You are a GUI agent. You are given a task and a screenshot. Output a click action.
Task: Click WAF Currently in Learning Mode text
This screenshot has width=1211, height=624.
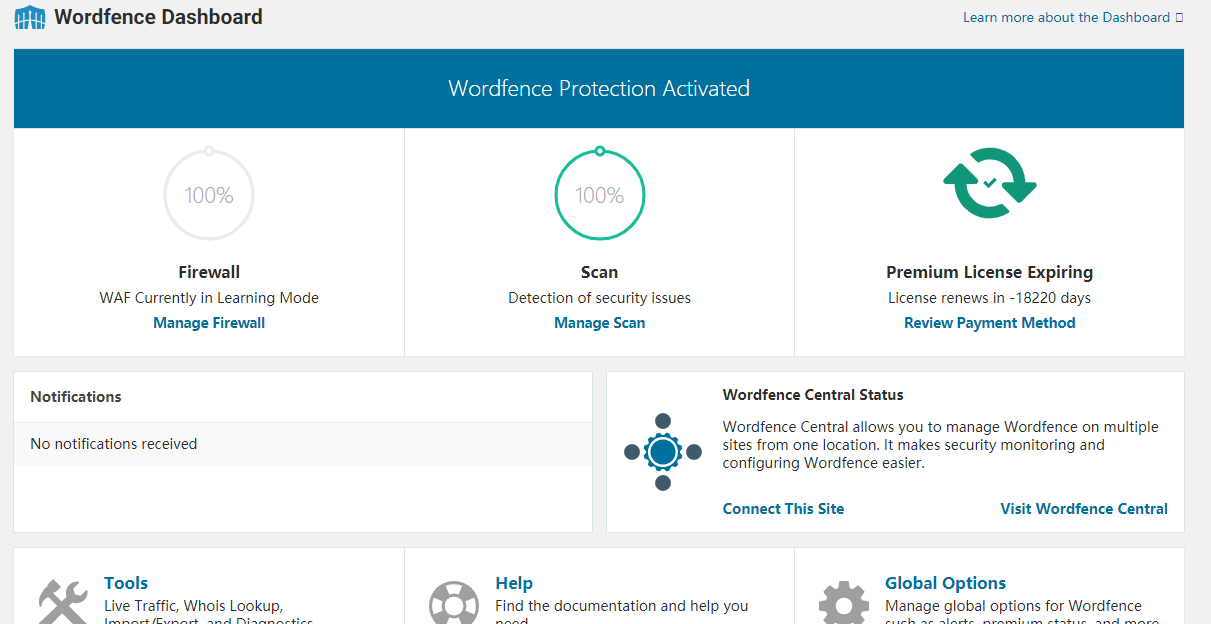(209, 298)
